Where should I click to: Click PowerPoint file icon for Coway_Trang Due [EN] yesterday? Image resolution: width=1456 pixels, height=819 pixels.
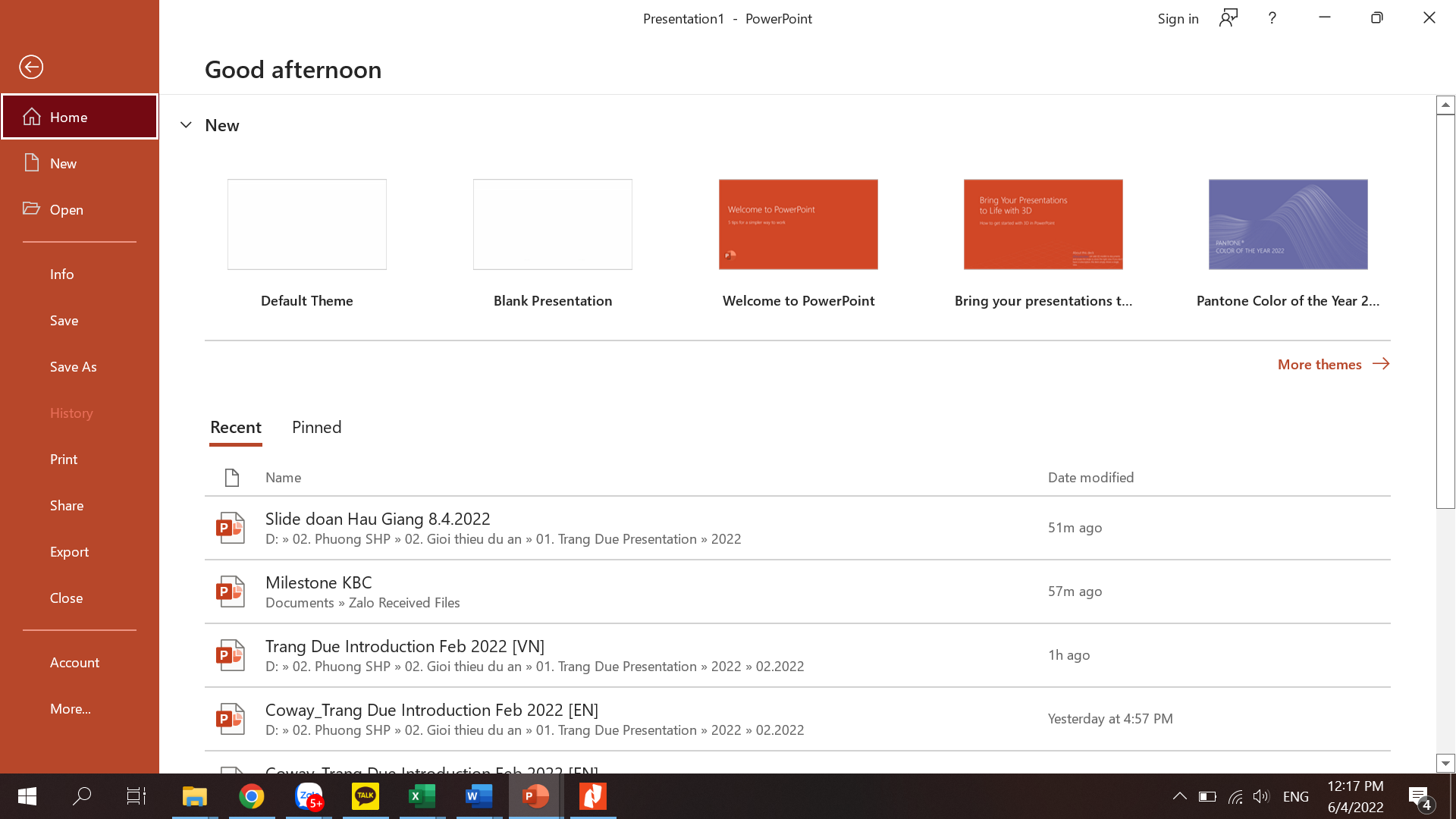[x=231, y=719]
